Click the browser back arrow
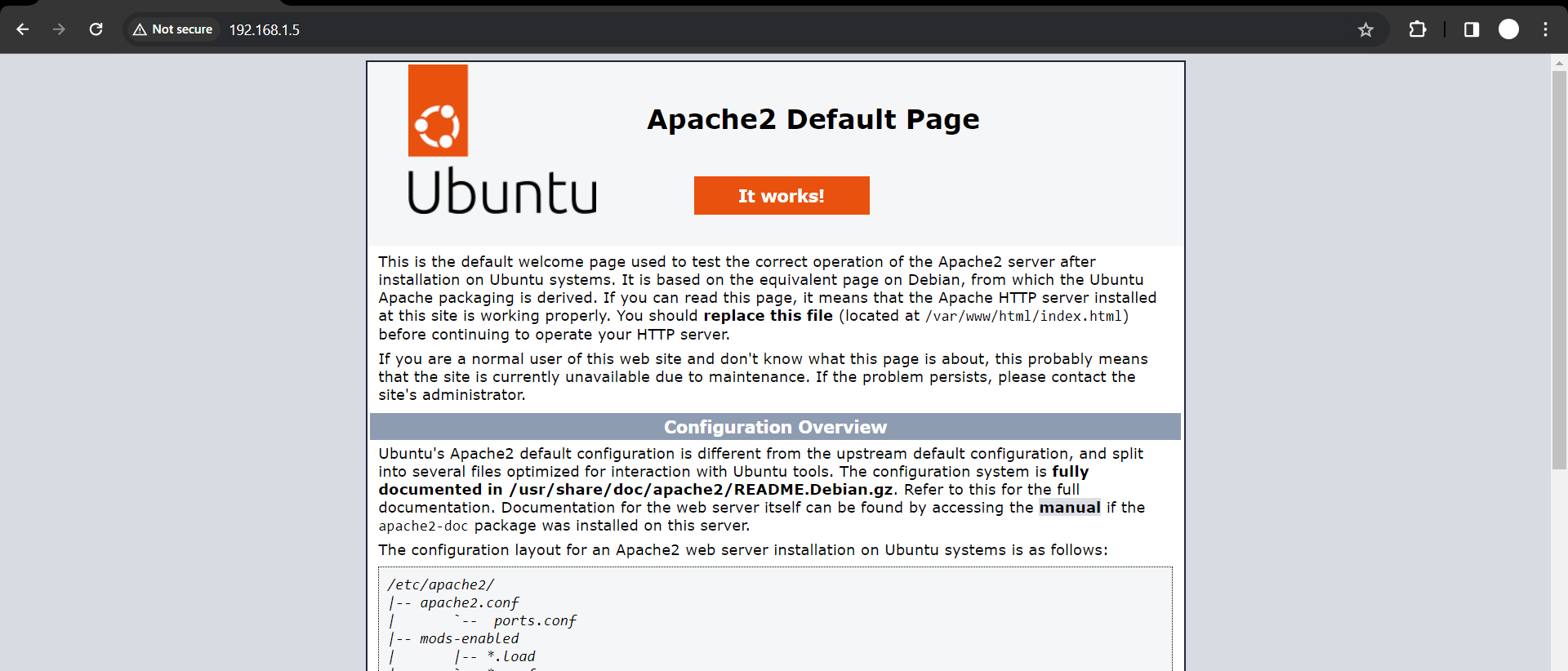Viewport: 1568px width, 671px height. (23, 29)
